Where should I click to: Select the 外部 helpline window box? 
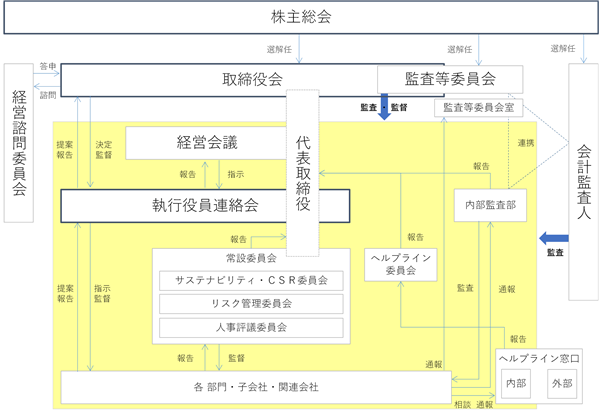[562, 383]
